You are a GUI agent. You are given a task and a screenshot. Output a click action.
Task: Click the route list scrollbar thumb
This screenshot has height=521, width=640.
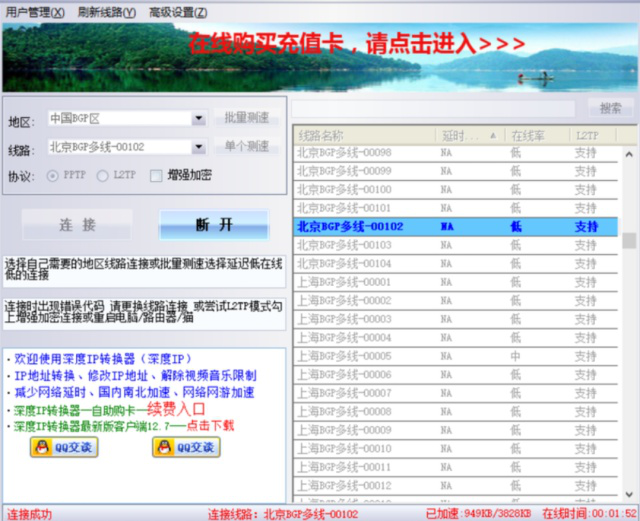point(629,240)
